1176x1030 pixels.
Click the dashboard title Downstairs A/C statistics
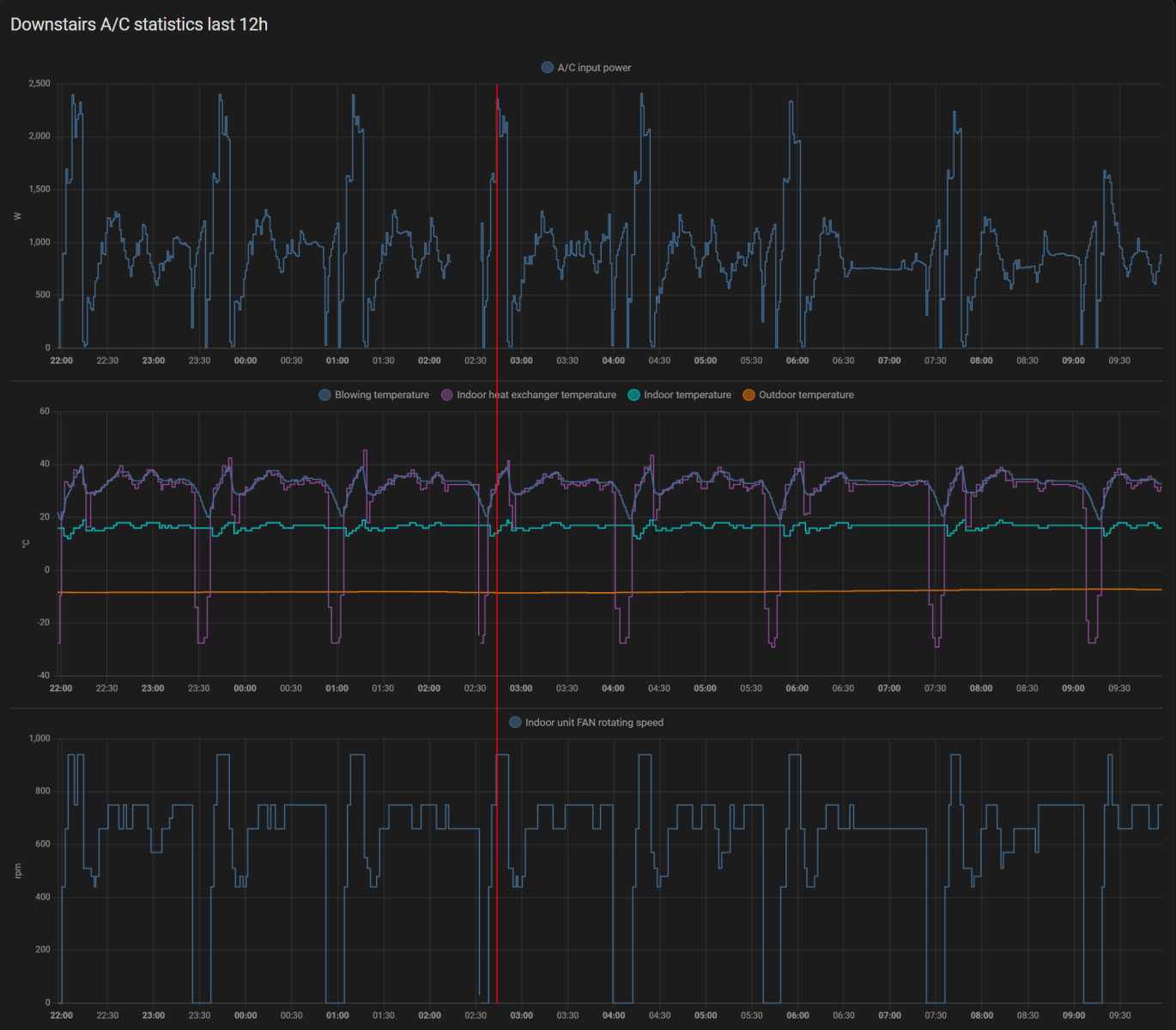point(139,25)
